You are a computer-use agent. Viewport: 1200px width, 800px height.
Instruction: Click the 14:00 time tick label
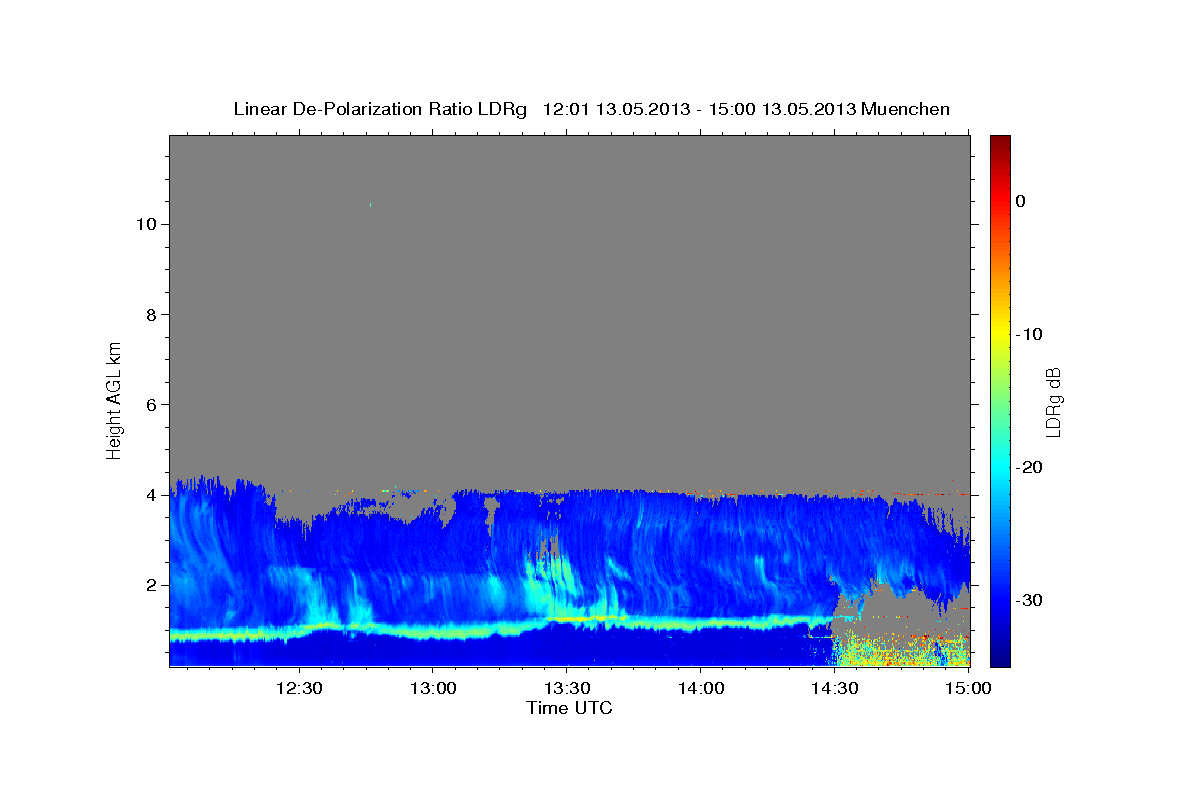(701, 688)
